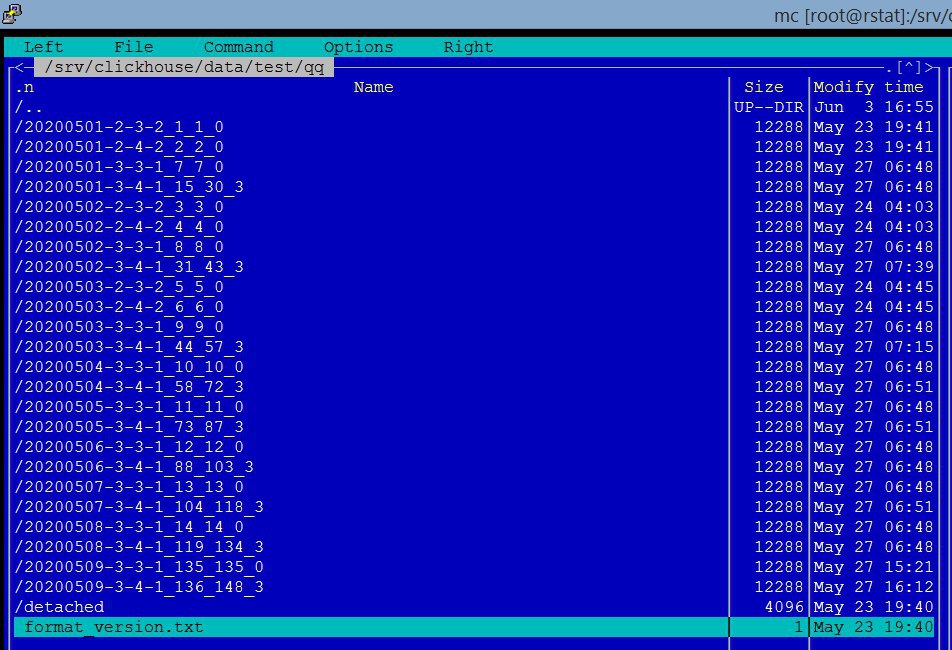Open the File menu
Image resolution: width=952 pixels, height=650 pixels.
point(134,47)
